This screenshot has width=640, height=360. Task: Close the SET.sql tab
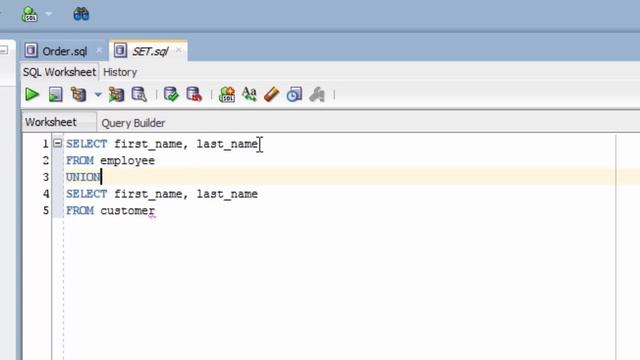point(178,51)
